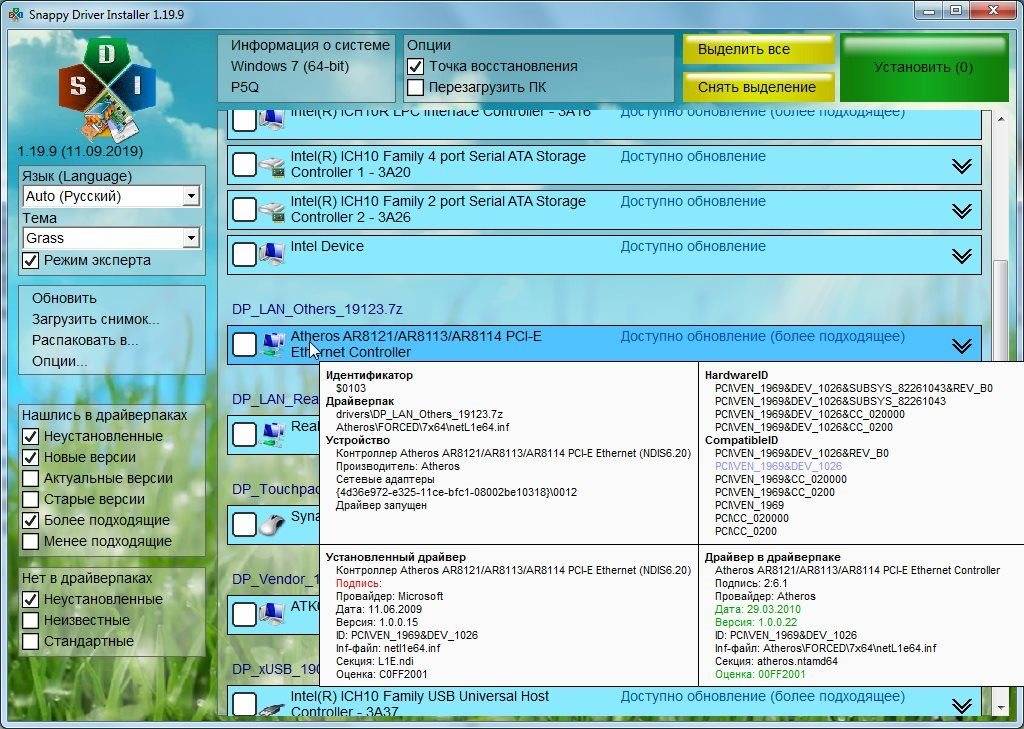This screenshot has width=1024, height=729.
Task: Click the network icon of Atheros AR8121 row
Action: tap(273, 344)
